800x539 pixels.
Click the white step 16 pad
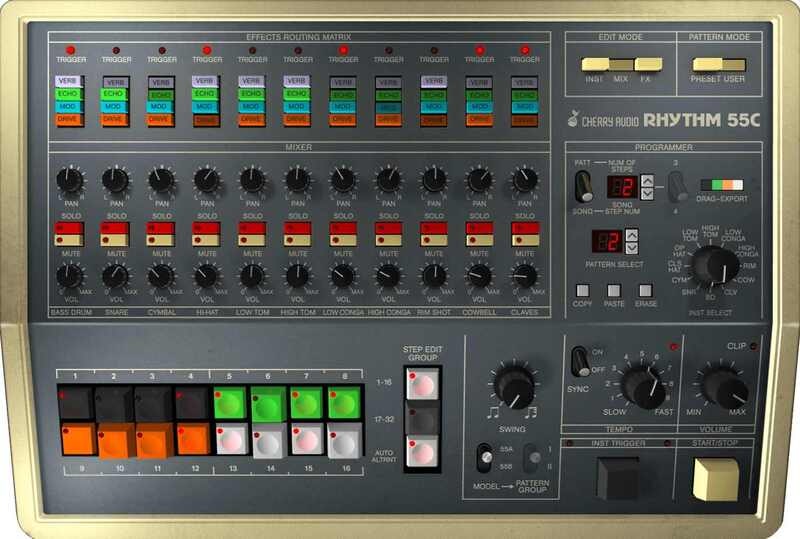(343, 438)
